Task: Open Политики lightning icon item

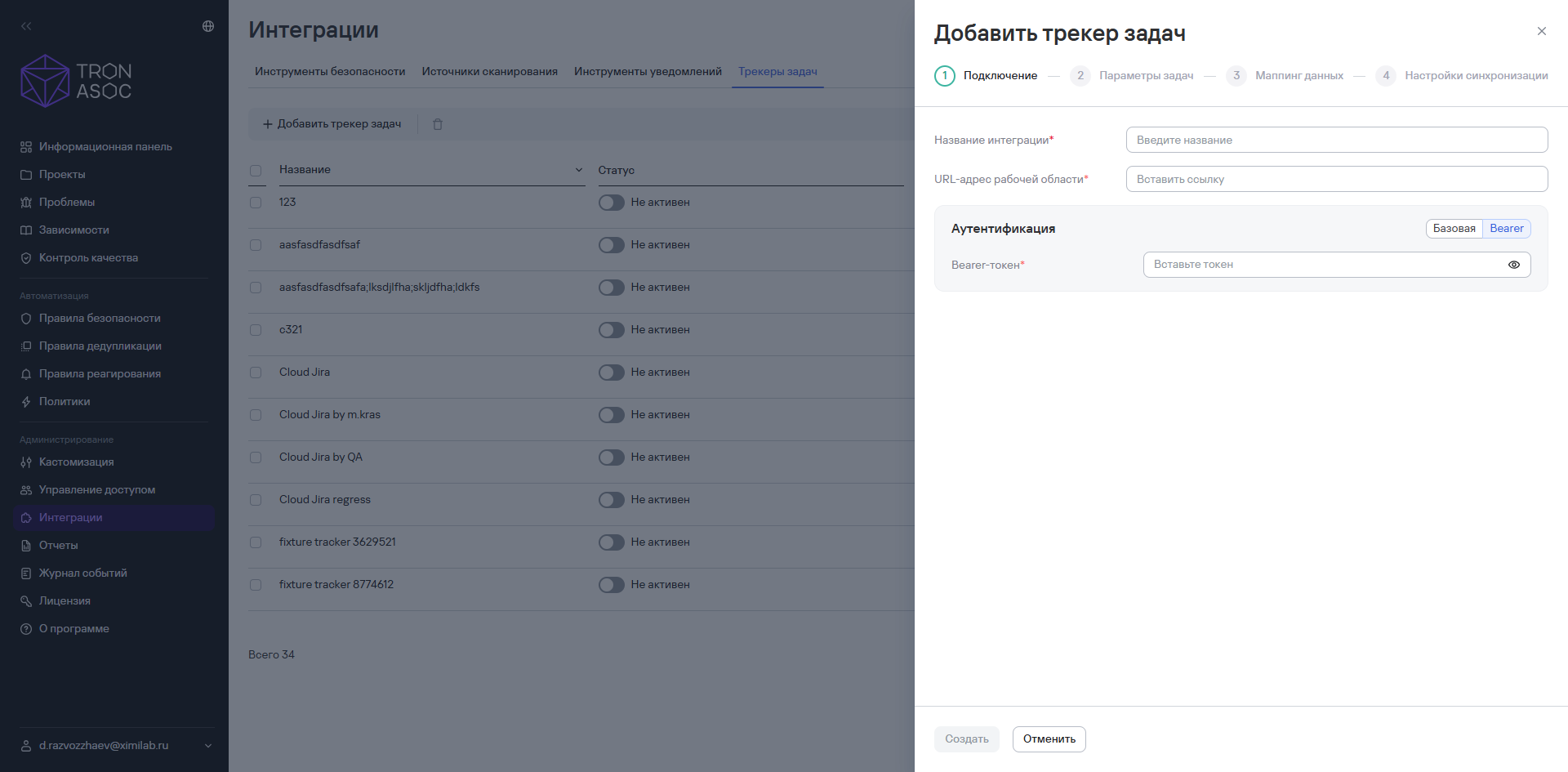Action: [x=26, y=402]
